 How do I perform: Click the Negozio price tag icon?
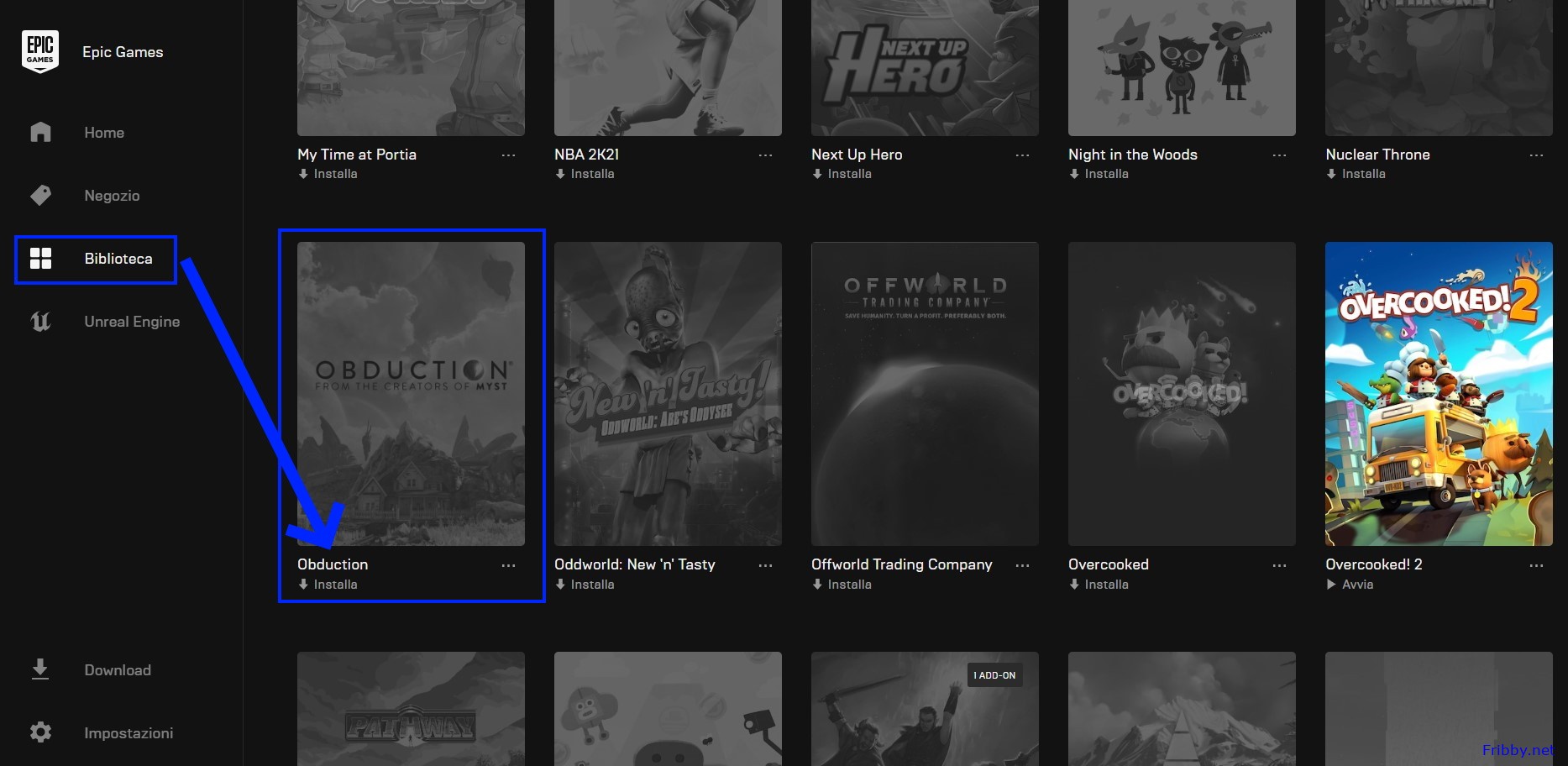(40, 195)
